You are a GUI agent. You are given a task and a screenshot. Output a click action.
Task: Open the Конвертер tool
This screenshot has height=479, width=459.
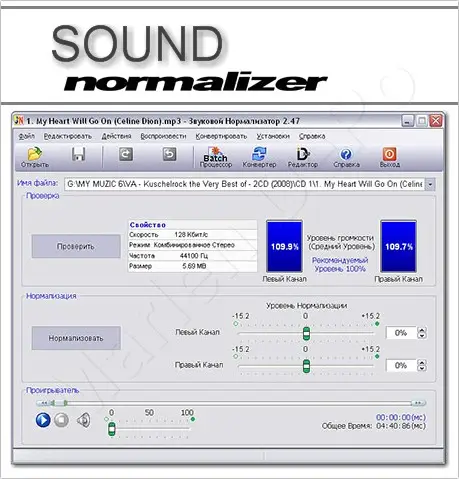(259, 157)
